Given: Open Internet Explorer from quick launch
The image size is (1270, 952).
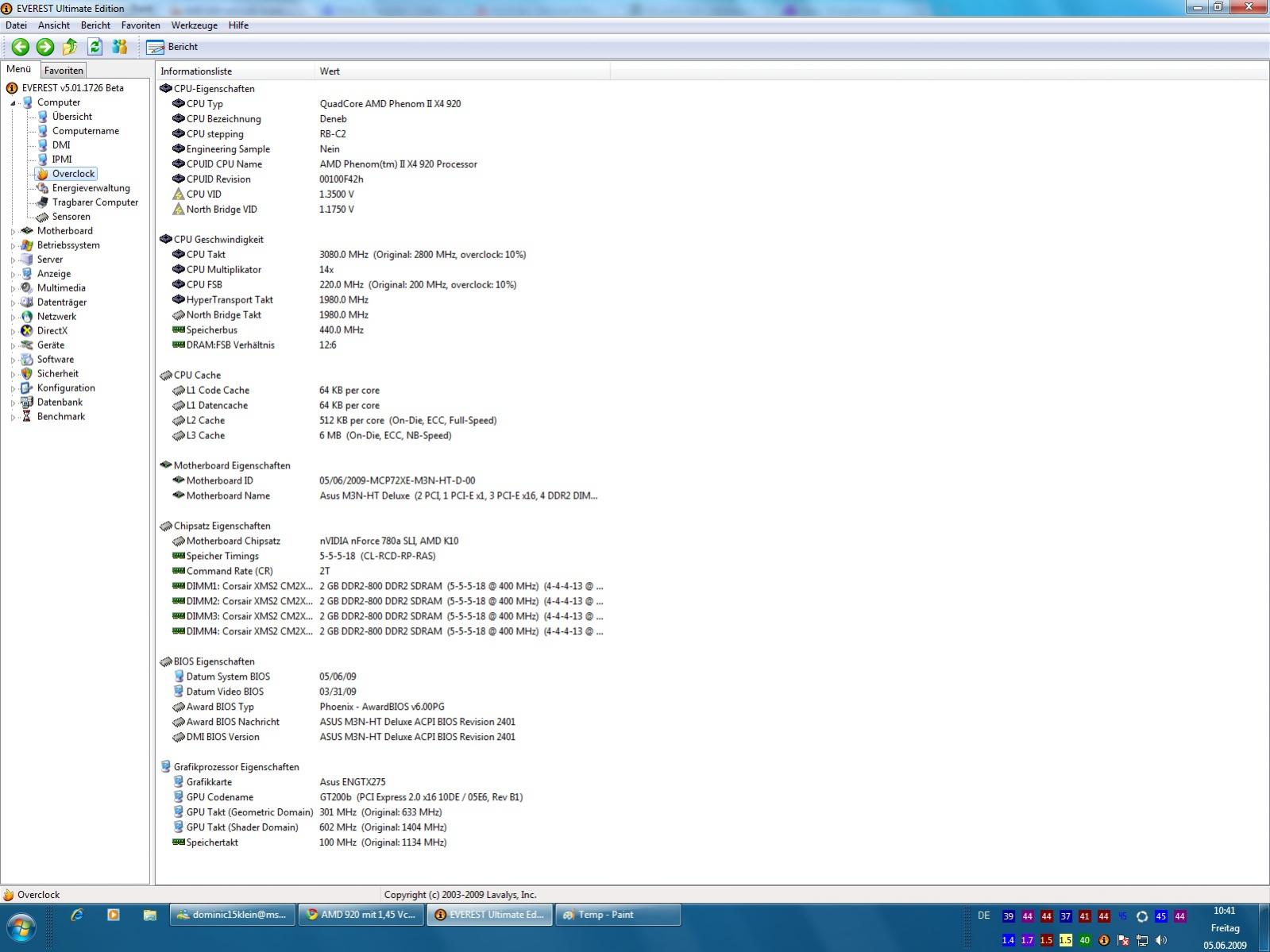Looking at the screenshot, I should [77, 915].
